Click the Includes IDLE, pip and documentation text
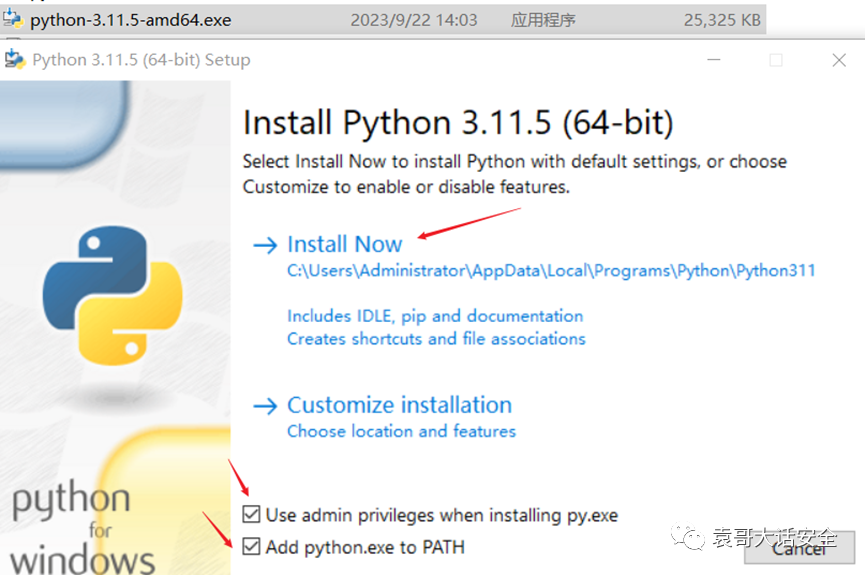This screenshot has height=575, width=865. click(435, 316)
